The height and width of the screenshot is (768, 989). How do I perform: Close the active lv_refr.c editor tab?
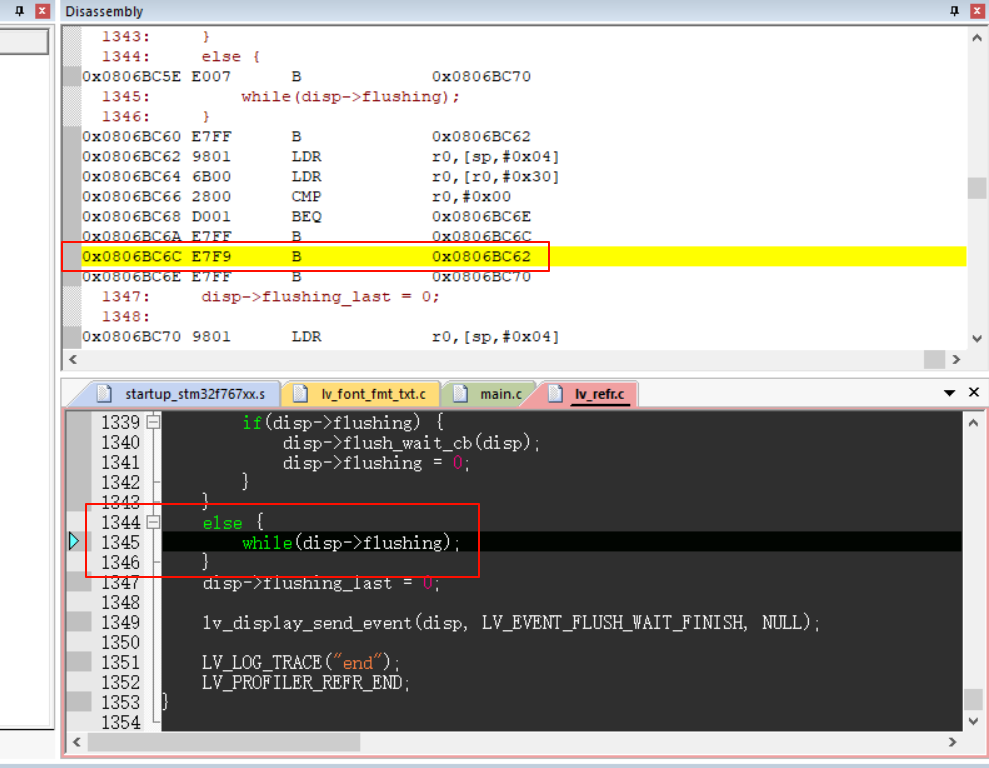pos(974,394)
